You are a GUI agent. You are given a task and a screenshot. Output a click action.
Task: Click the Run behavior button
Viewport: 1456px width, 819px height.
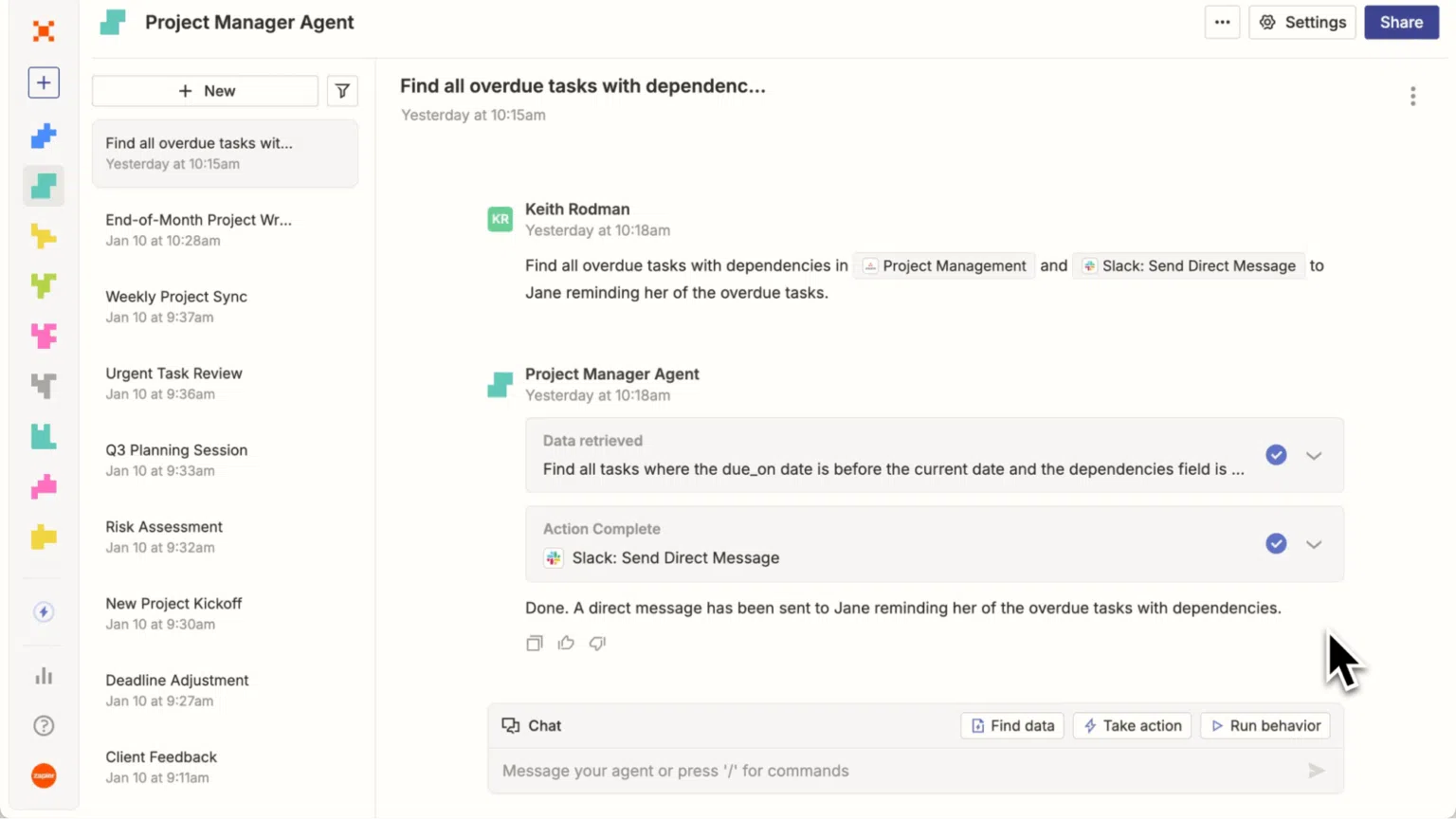(x=1265, y=726)
